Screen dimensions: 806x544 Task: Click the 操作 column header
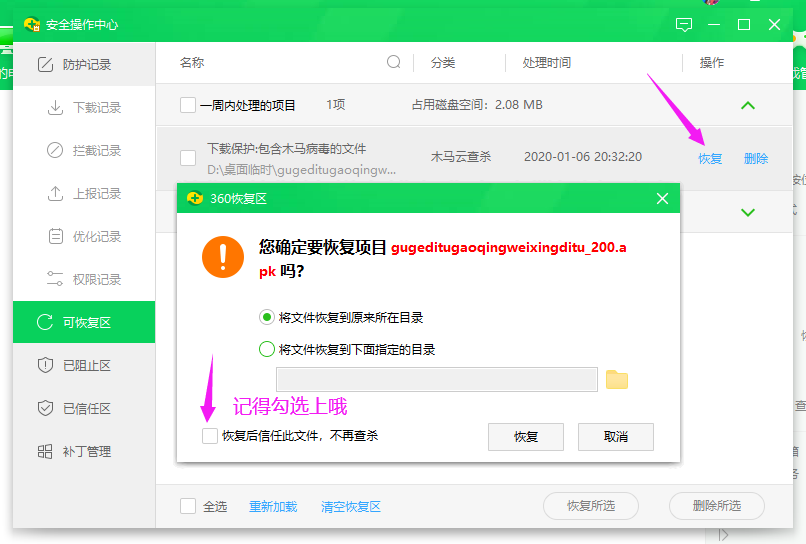pyautogui.click(x=711, y=63)
